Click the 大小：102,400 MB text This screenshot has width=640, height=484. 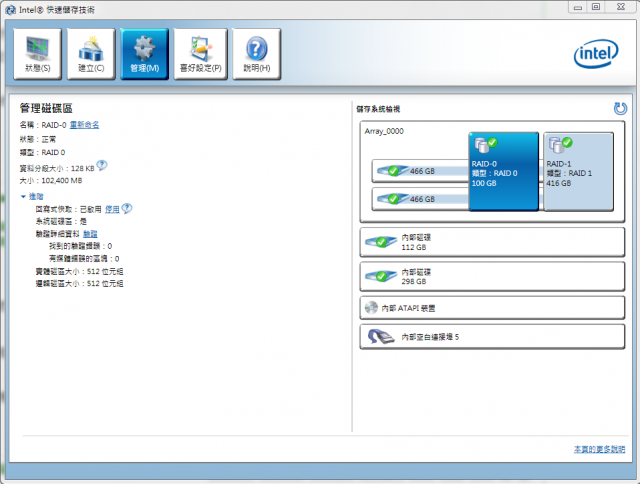(x=51, y=180)
